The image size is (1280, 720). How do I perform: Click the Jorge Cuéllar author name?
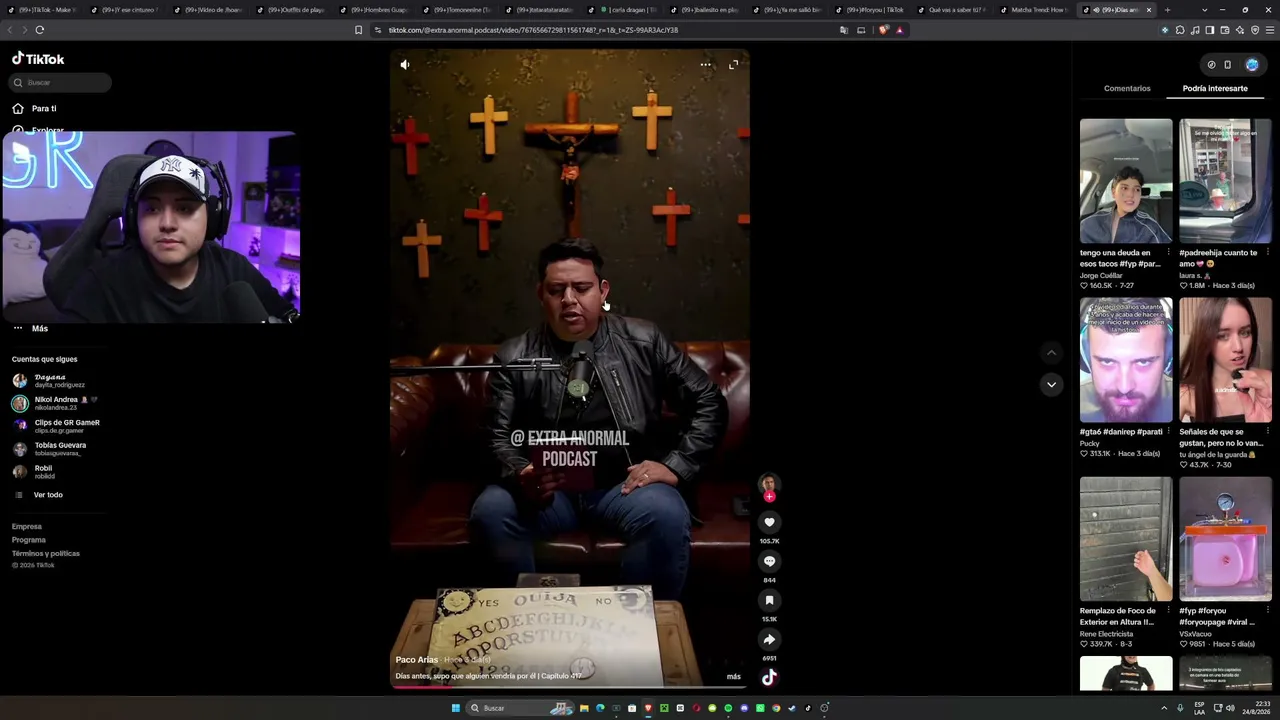coord(1101,275)
